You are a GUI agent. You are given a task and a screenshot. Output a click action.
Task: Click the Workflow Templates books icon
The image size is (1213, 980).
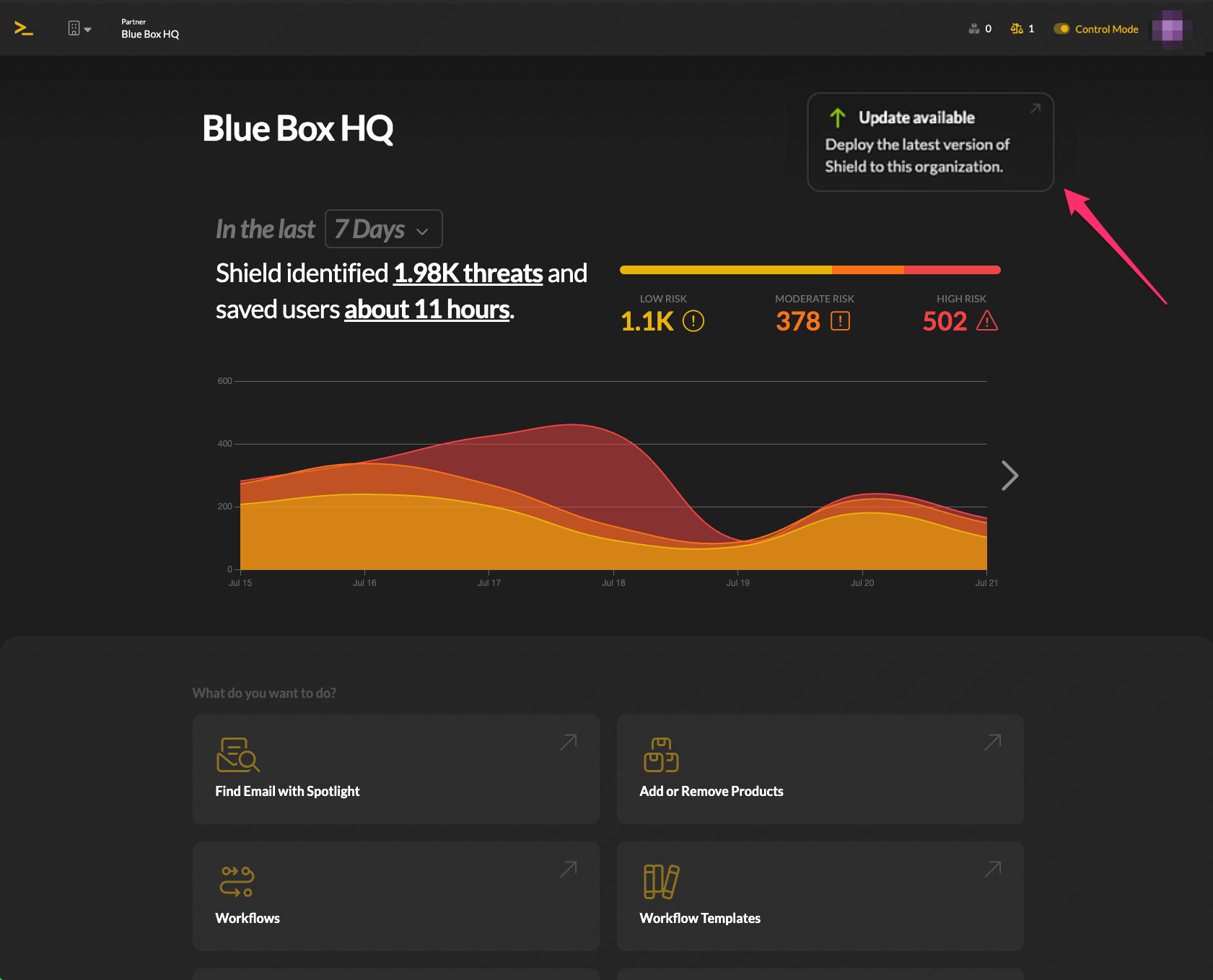coord(661,881)
